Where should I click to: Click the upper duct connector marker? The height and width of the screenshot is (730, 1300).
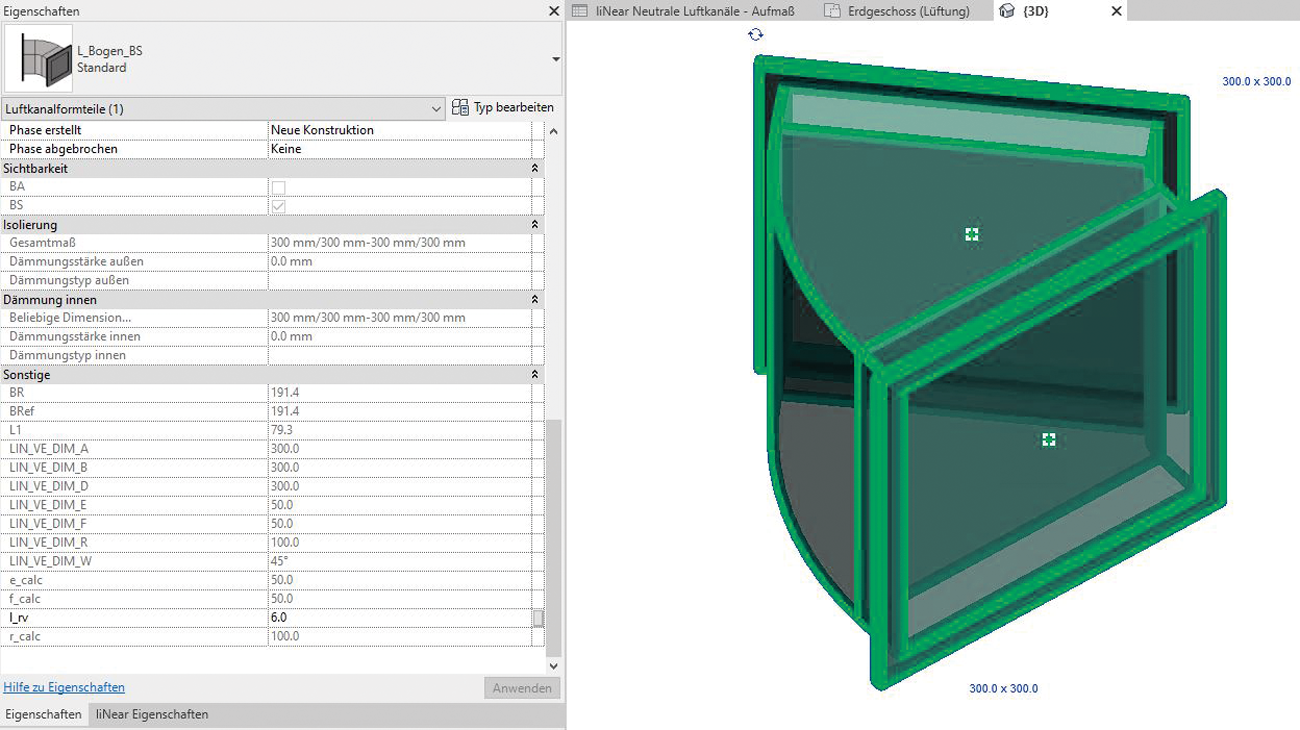pos(971,234)
